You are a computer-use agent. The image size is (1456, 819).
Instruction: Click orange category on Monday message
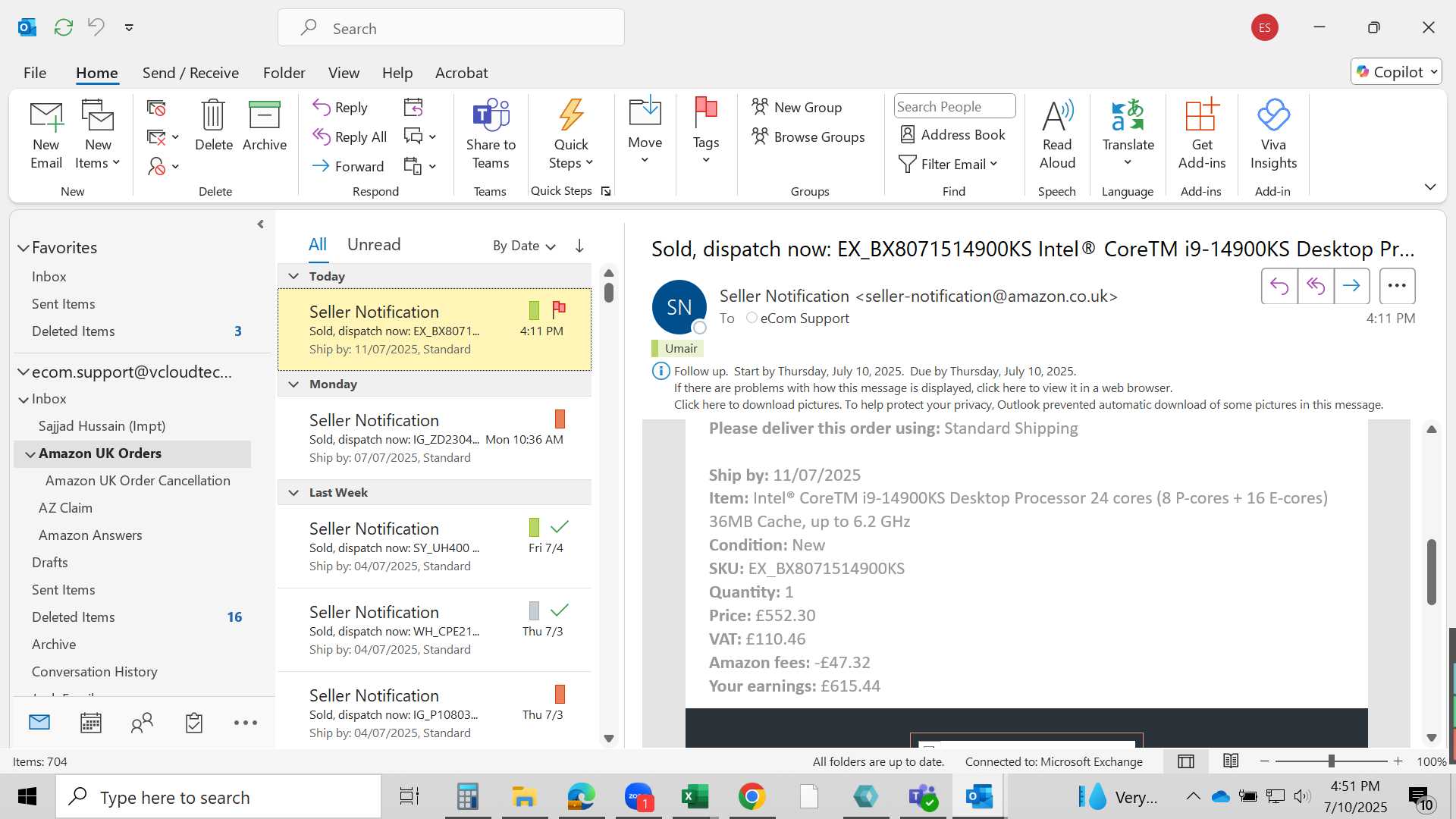(x=560, y=419)
